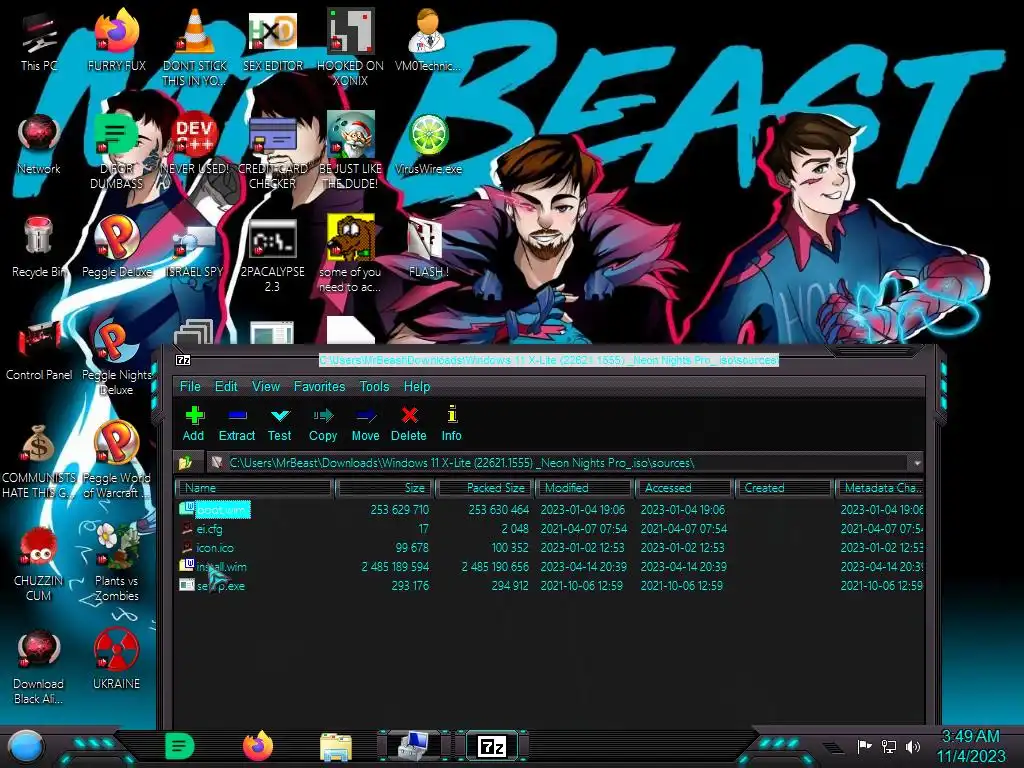1024x768 pixels.
Task: Select the 2PACALYPSE 2.3 console icon
Action: pyautogui.click(x=272, y=256)
